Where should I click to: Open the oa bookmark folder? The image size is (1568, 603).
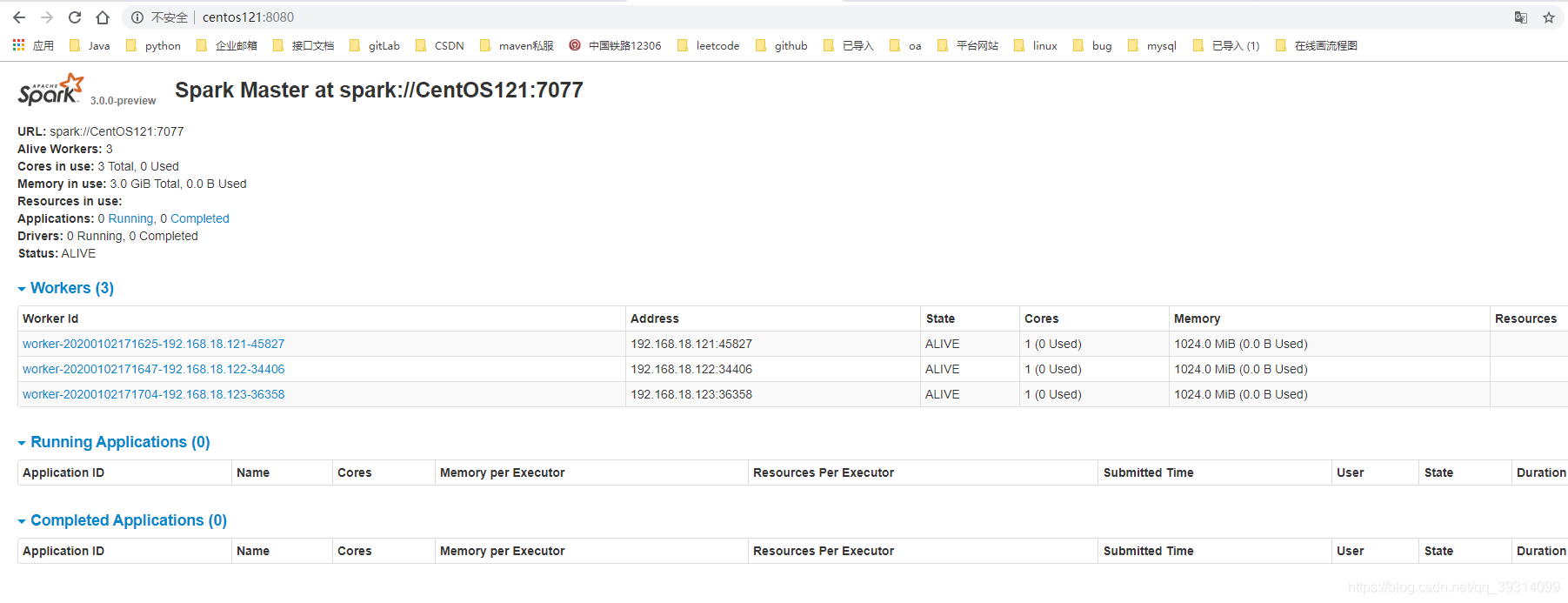[x=905, y=45]
